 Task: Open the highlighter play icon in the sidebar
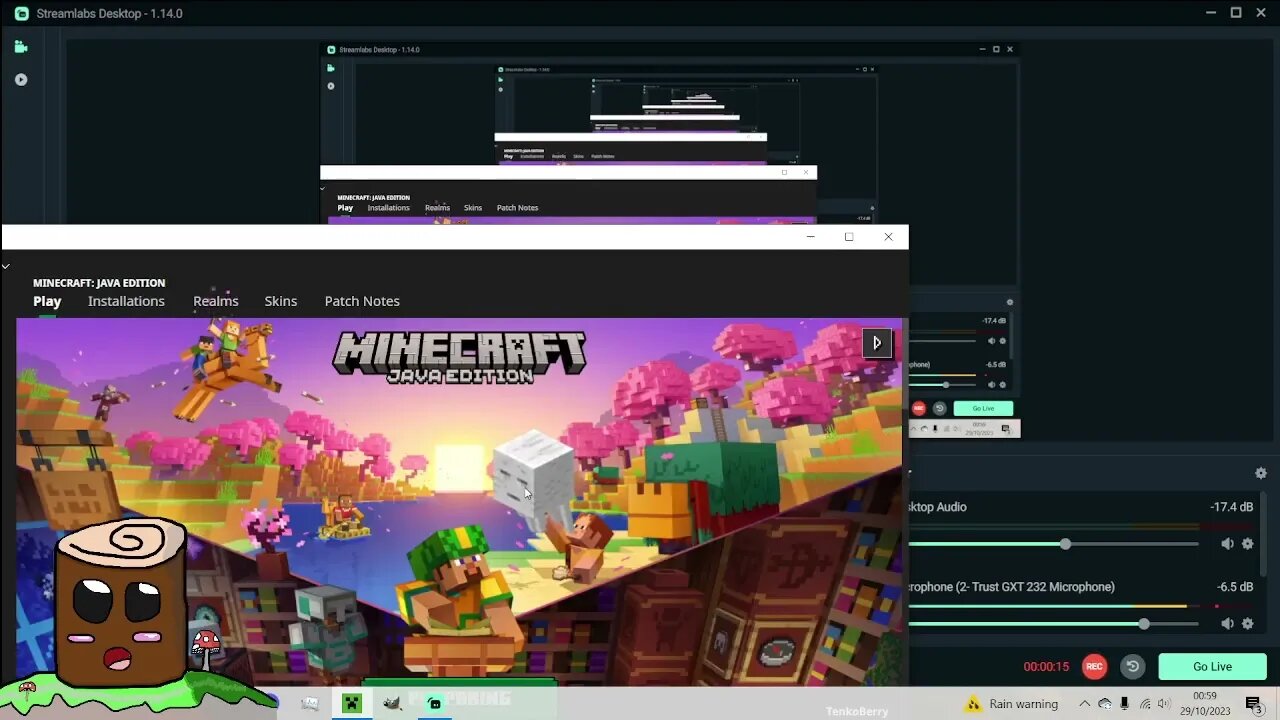click(21, 80)
